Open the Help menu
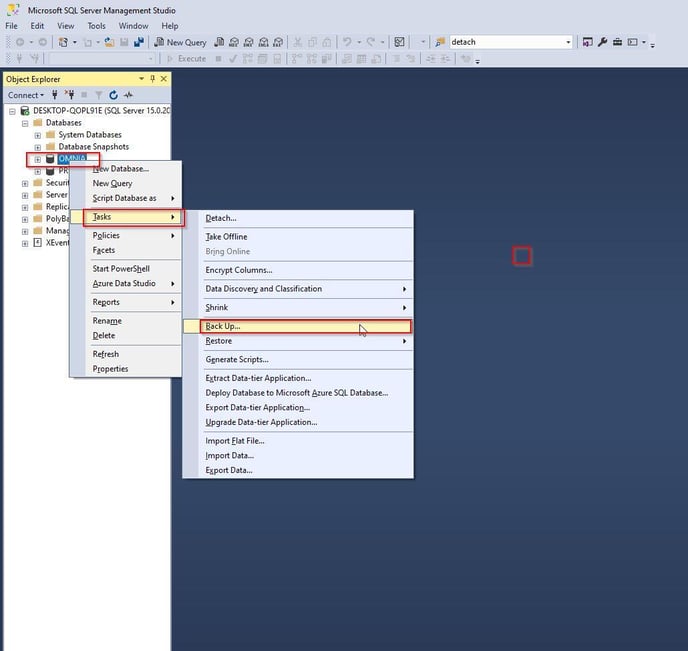This screenshot has width=688, height=651. pos(170,26)
